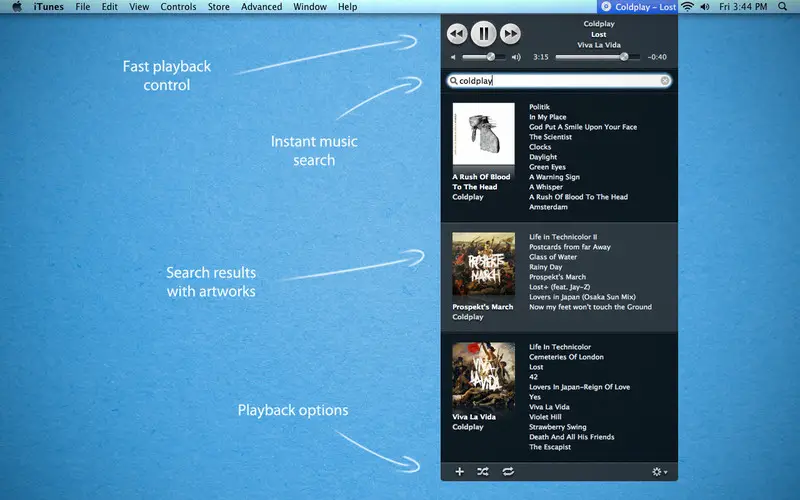Open the Apple menu
Viewport: 800px width, 500px height.
[x=17, y=7]
